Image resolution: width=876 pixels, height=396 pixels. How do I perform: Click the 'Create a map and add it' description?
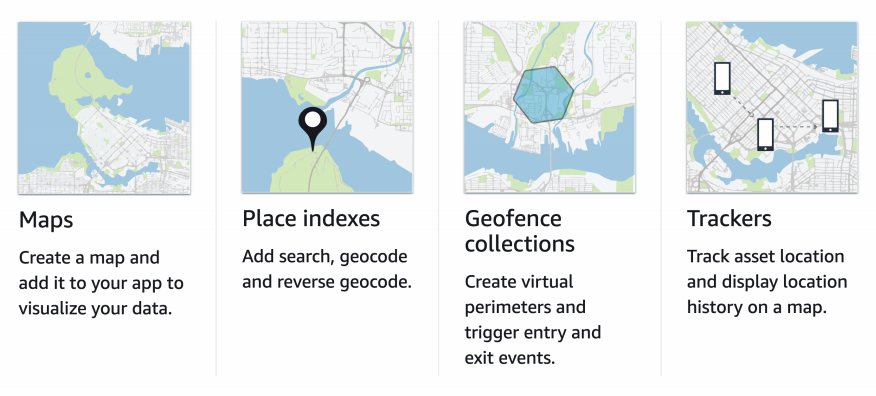tap(101, 283)
